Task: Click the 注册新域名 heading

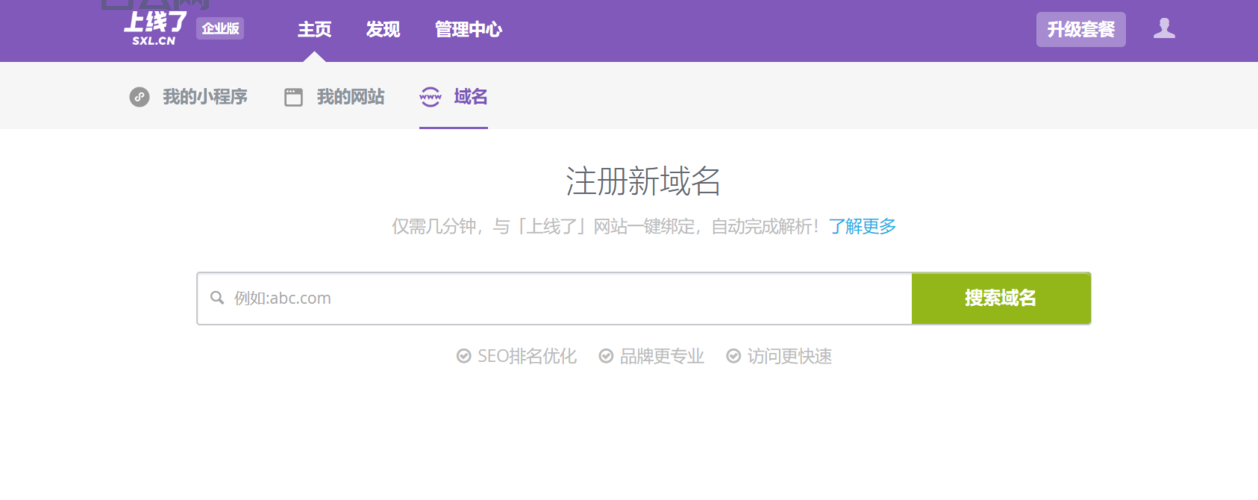Action: click(x=643, y=181)
